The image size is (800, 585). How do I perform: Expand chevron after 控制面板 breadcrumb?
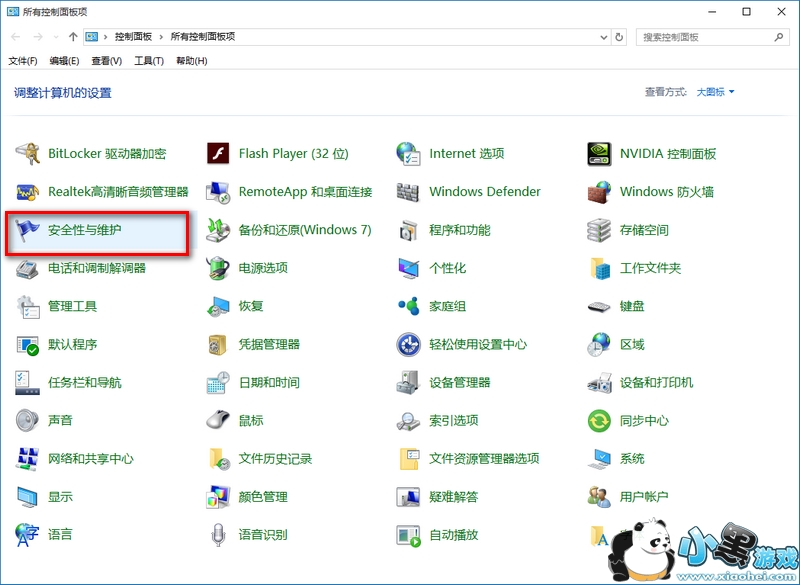(161, 37)
